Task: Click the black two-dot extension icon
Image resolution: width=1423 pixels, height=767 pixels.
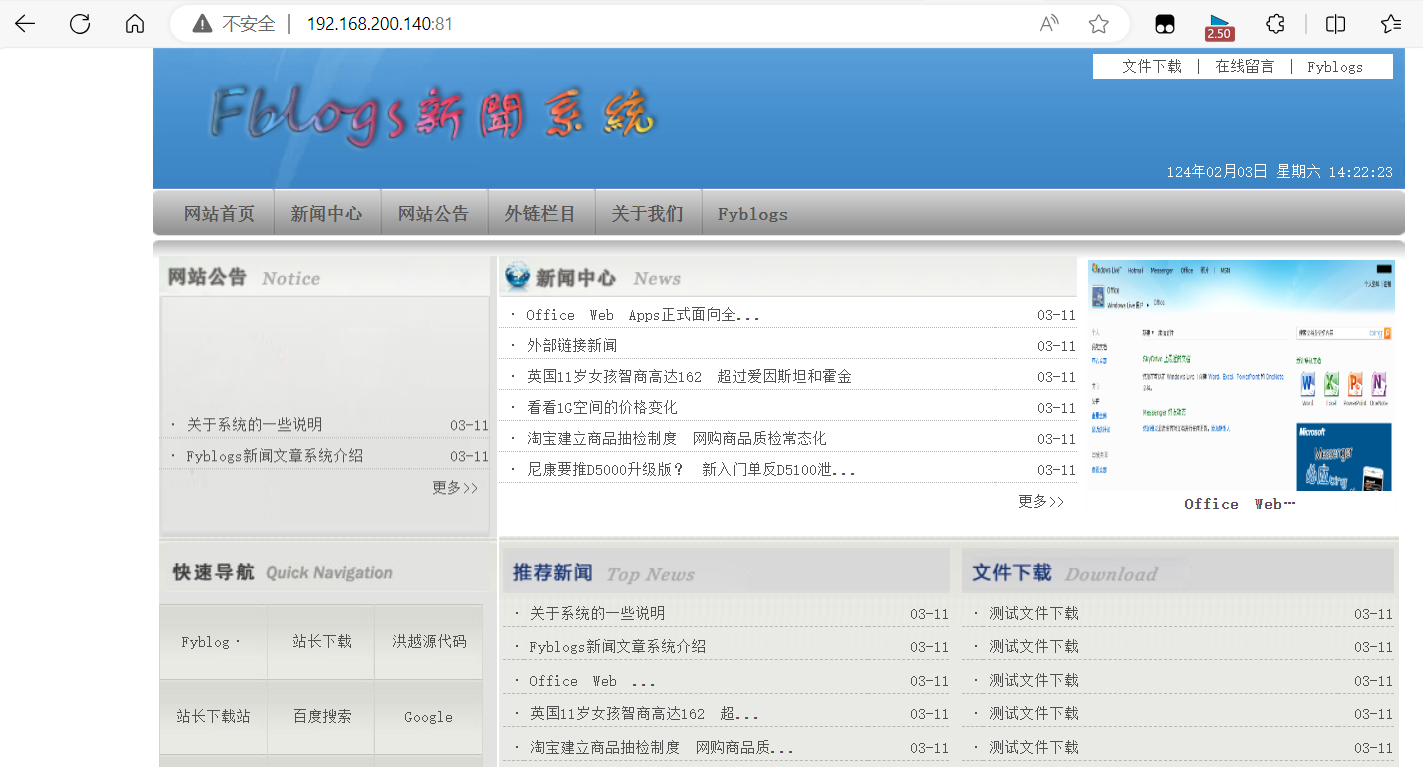Action: tap(1164, 23)
